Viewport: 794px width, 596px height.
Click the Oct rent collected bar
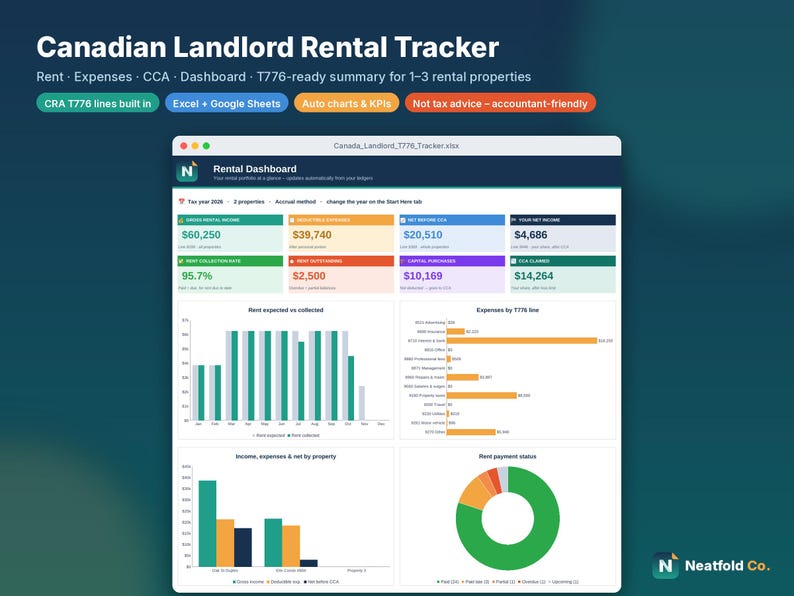coord(351,388)
